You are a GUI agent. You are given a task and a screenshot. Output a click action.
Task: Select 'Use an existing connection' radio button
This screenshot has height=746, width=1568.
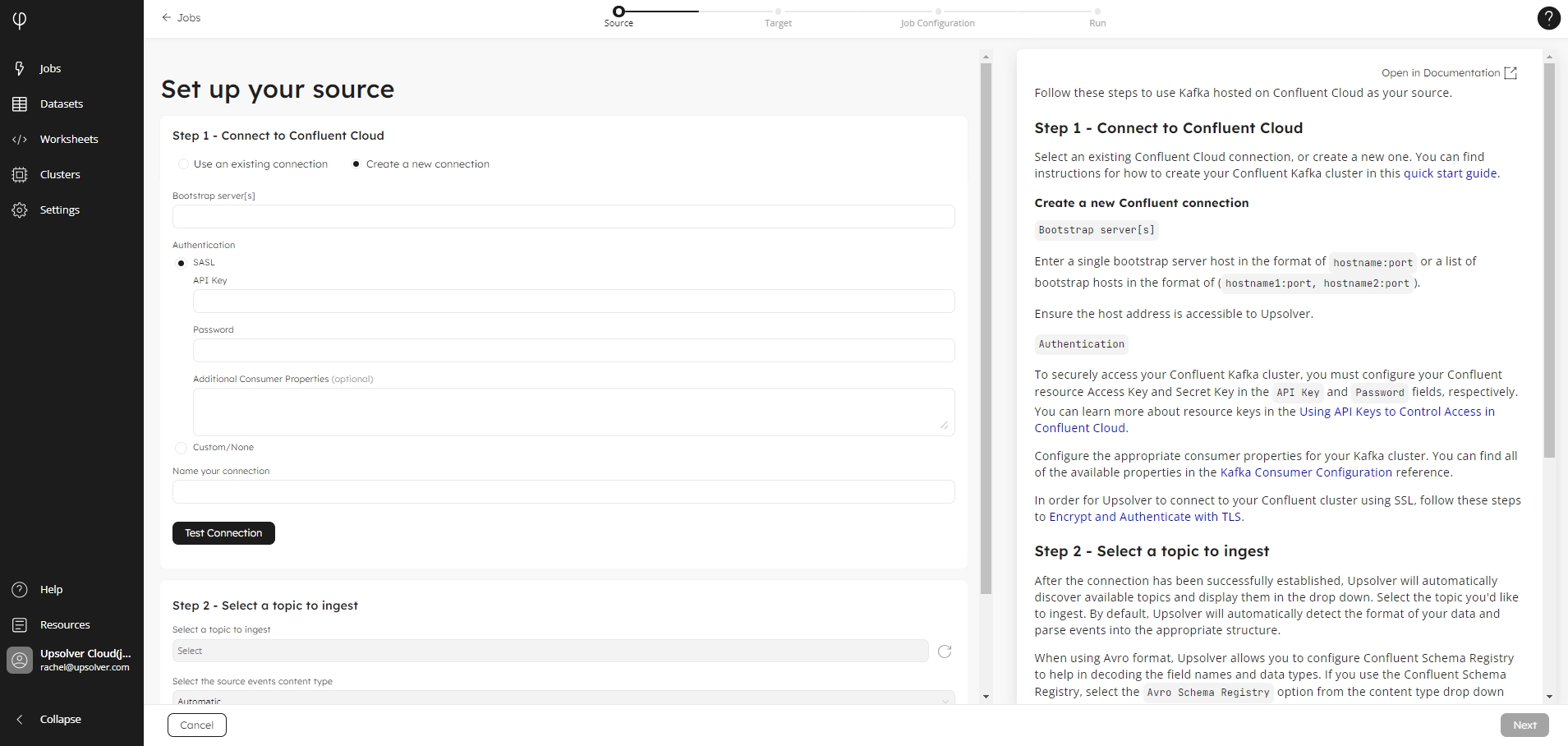[183, 164]
